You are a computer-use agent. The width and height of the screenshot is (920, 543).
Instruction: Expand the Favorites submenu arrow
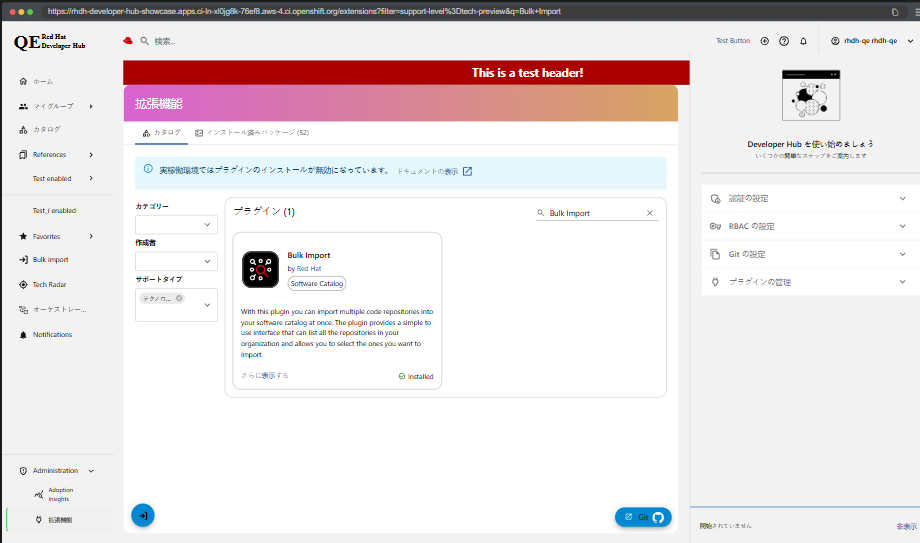91,237
